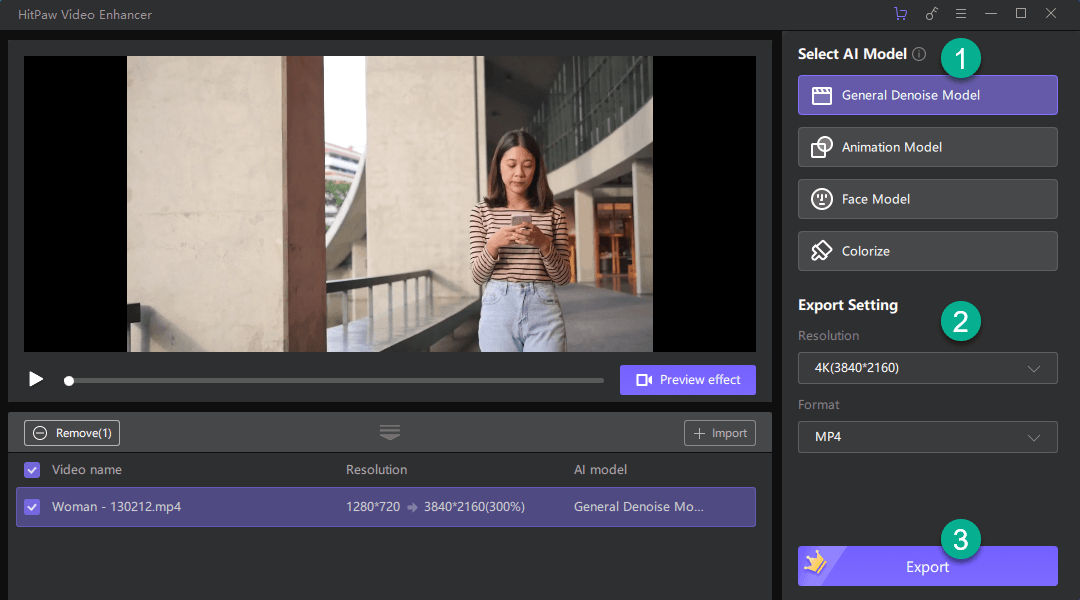Click the Export button
Viewport: 1080px width, 600px height.
coord(927,566)
